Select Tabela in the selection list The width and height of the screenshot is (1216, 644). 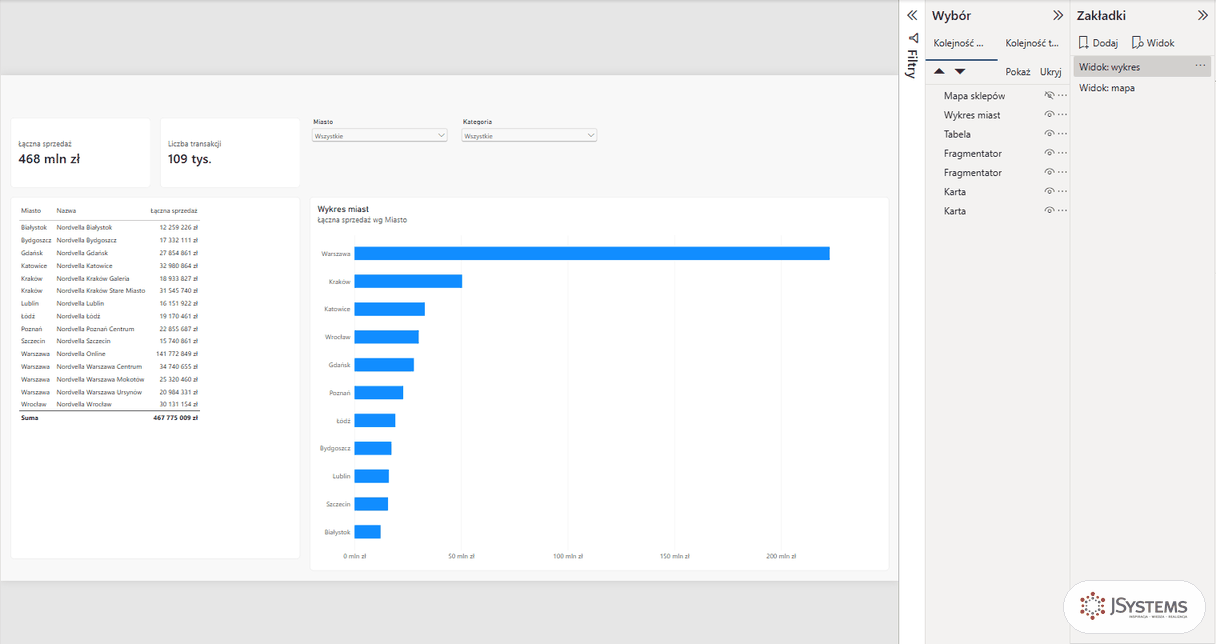[x=957, y=134]
